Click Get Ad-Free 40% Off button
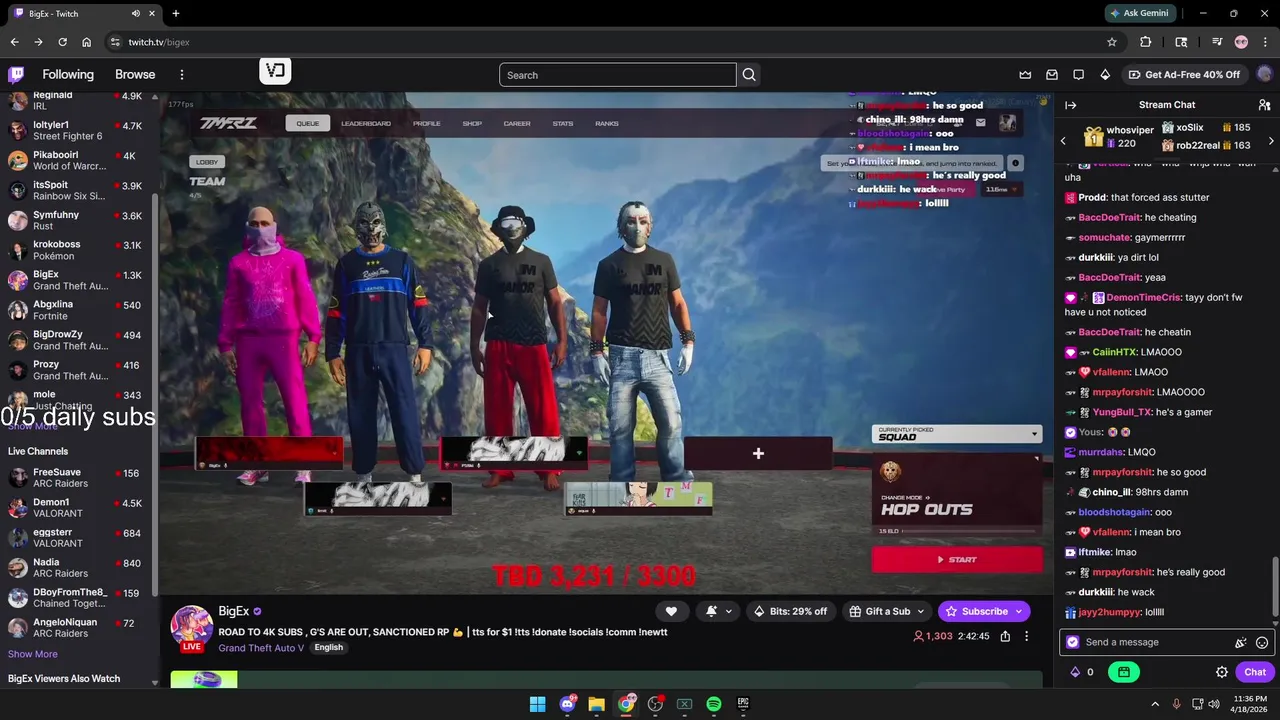Viewport: 1280px width, 720px height. [1184, 75]
